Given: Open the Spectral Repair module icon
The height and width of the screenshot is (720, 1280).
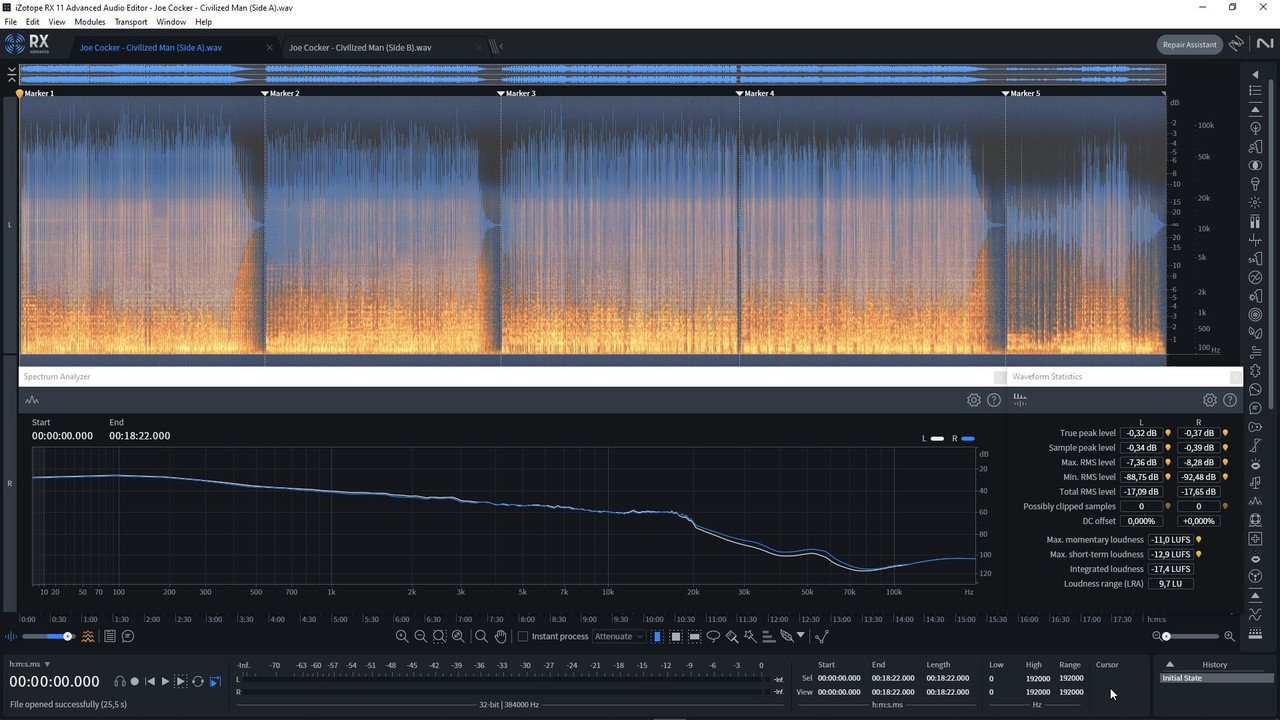Looking at the screenshot, I should coord(1255,539).
